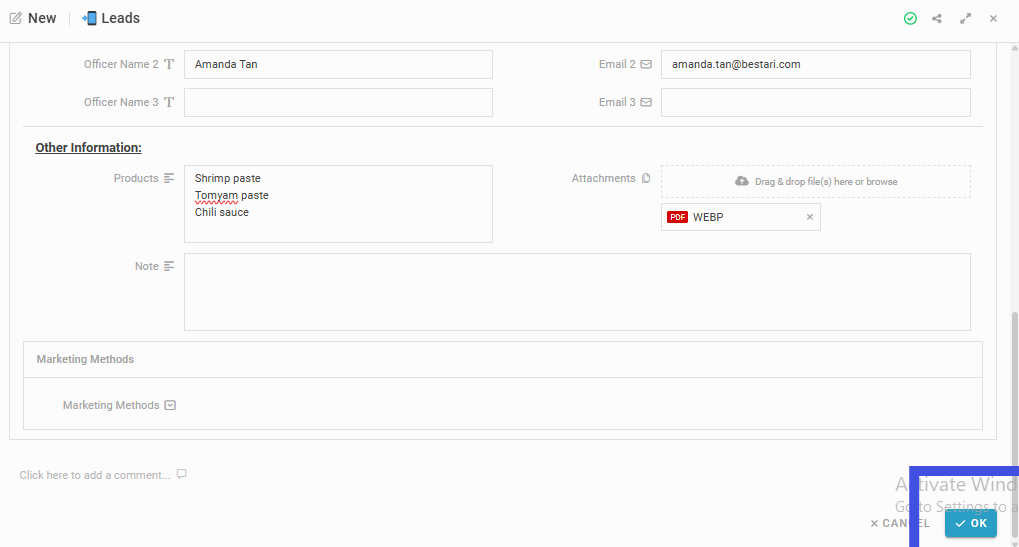Remove the WEBP attachment with its X
This screenshot has height=547, width=1019.
coord(810,217)
